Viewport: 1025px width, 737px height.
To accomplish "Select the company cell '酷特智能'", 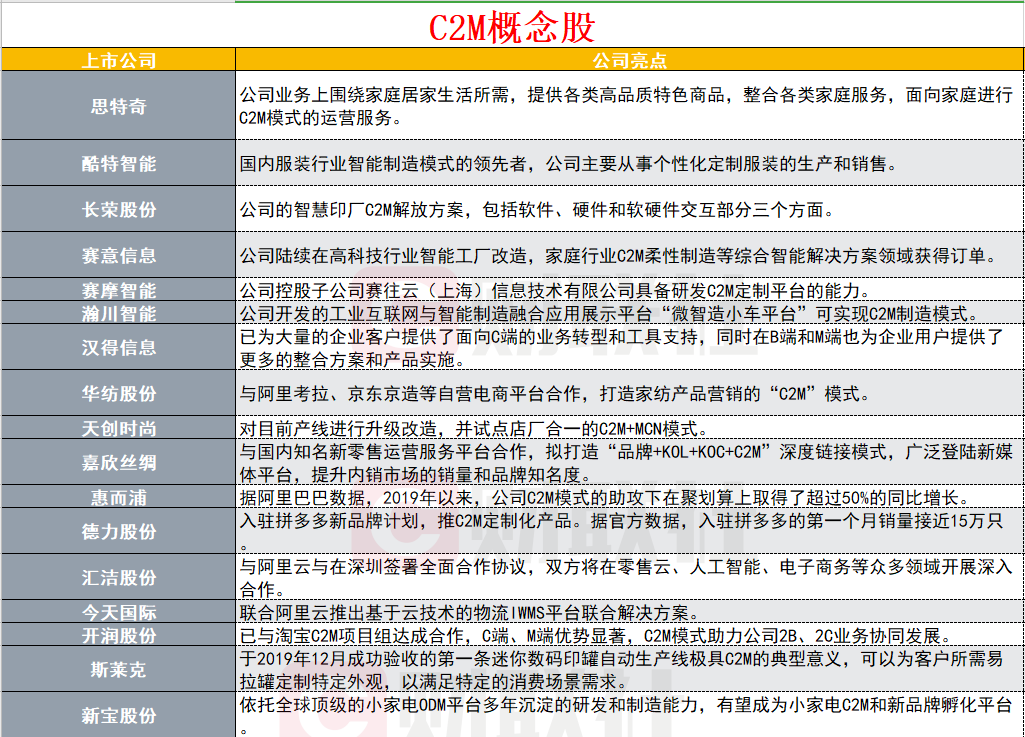I will (118, 163).
